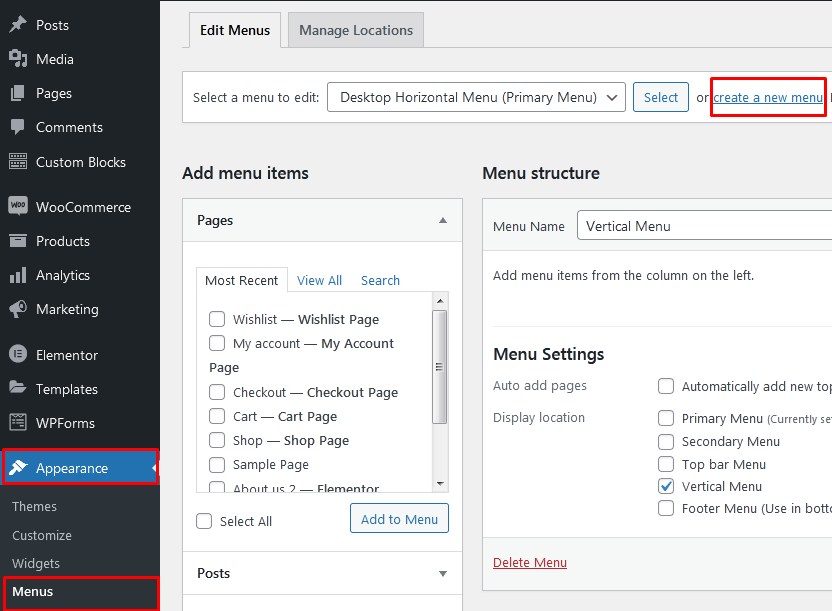The image size is (832, 611).
Task: Click the Marketing megaphone icon
Action: click(x=18, y=309)
